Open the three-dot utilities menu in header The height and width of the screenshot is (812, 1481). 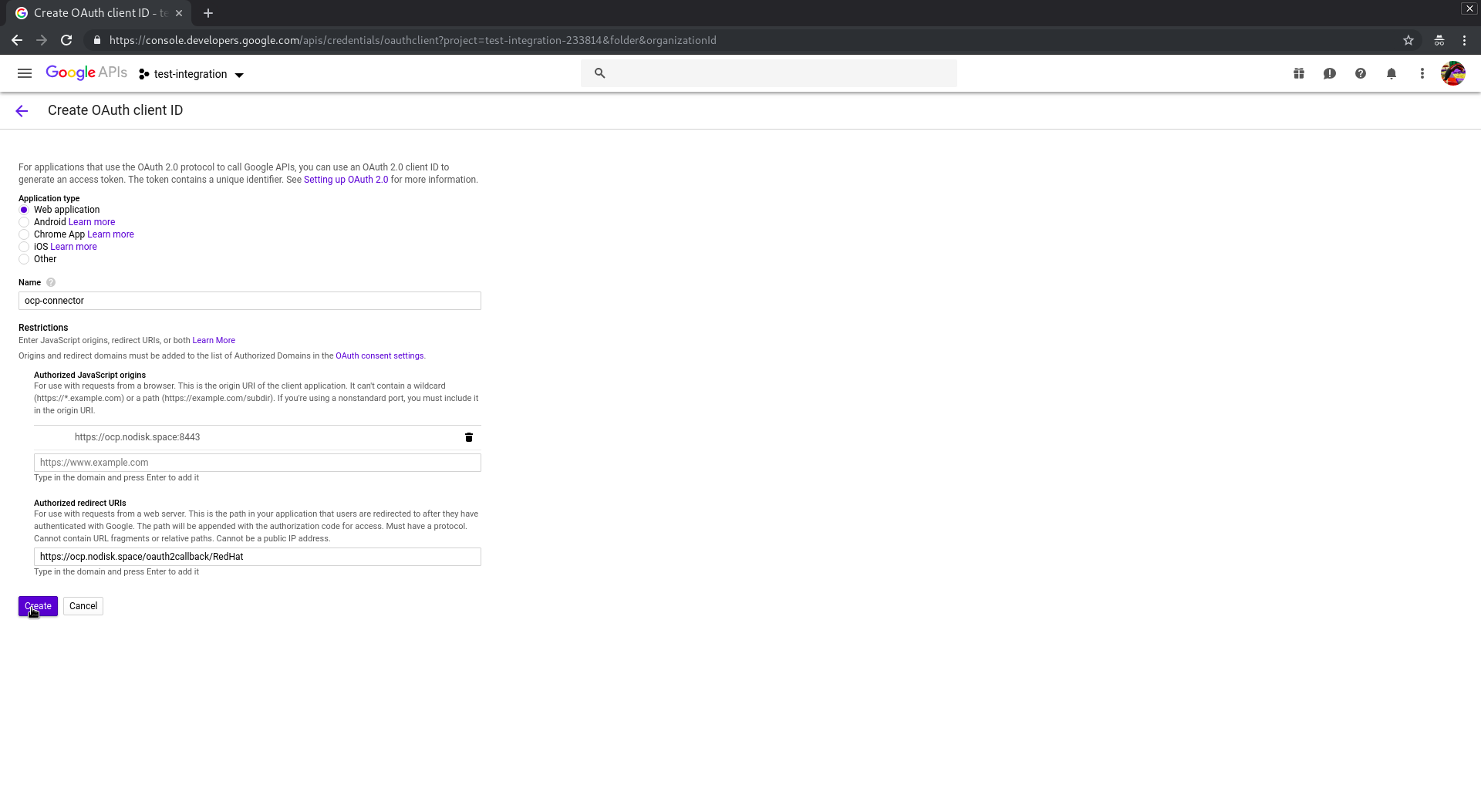tap(1422, 73)
